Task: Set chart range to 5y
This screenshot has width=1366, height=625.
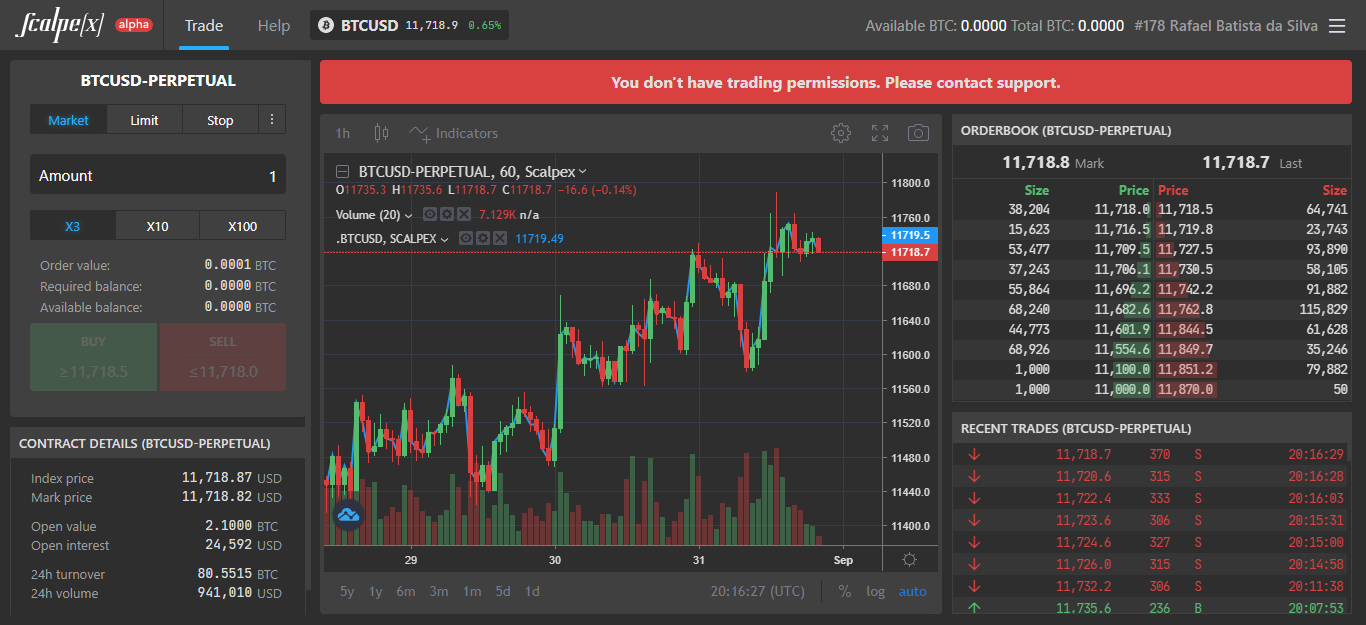Action: click(347, 591)
